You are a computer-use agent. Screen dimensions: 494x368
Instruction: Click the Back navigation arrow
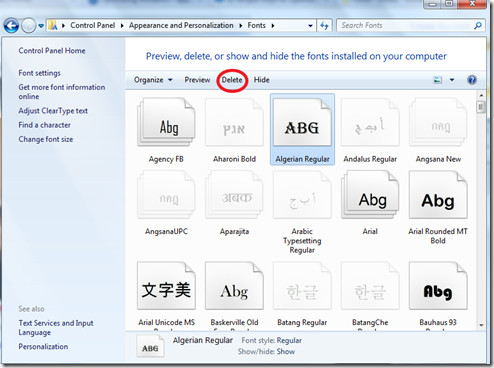[11, 26]
